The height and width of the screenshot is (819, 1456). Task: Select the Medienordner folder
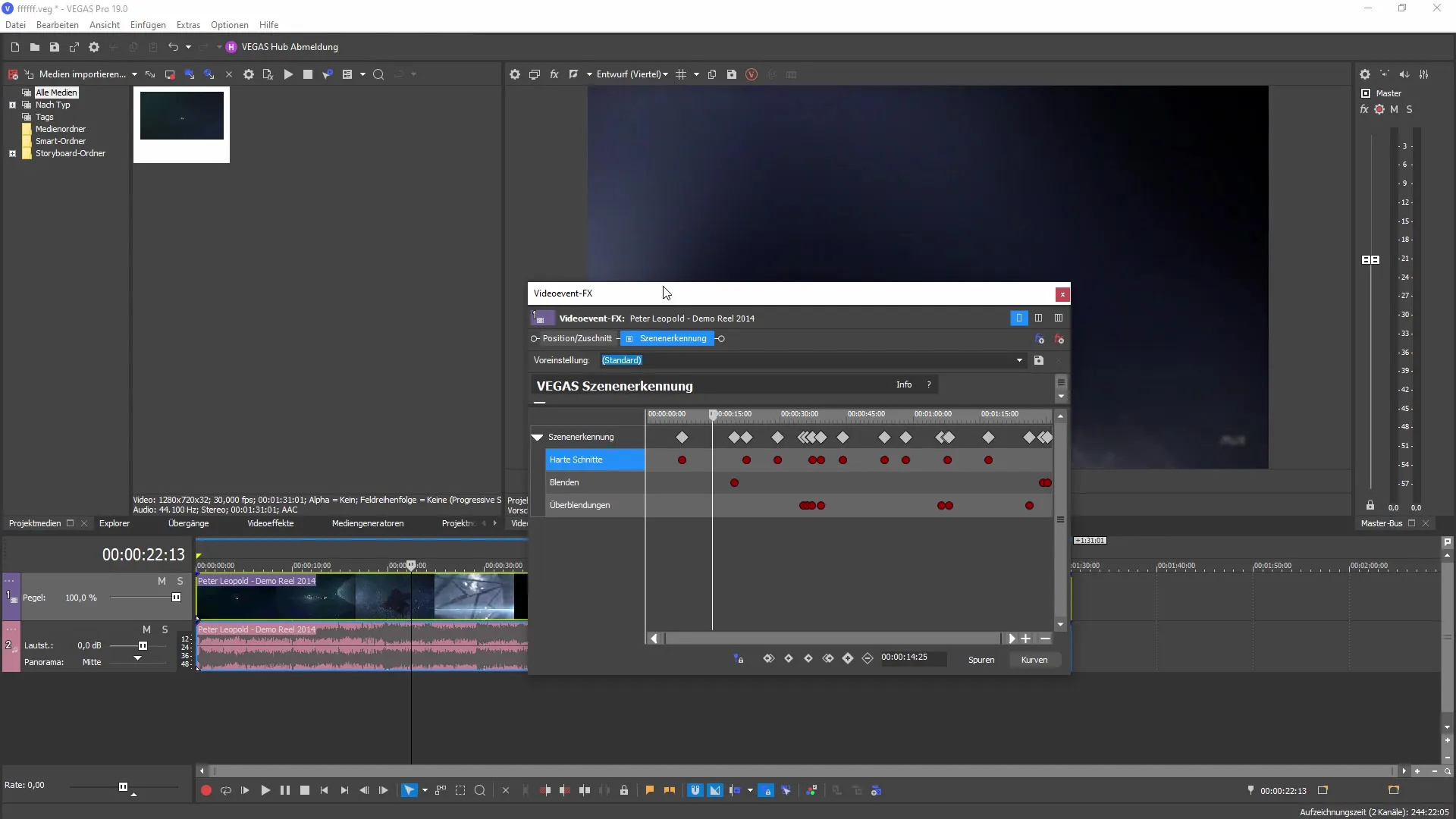(60, 129)
